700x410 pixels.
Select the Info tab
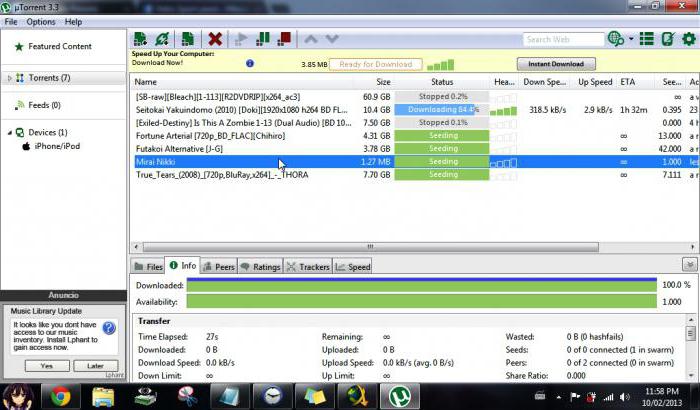tap(183, 266)
